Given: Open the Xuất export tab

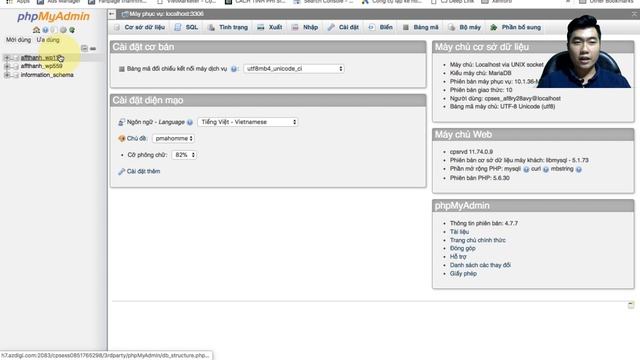Looking at the screenshot, I should click(270, 27).
